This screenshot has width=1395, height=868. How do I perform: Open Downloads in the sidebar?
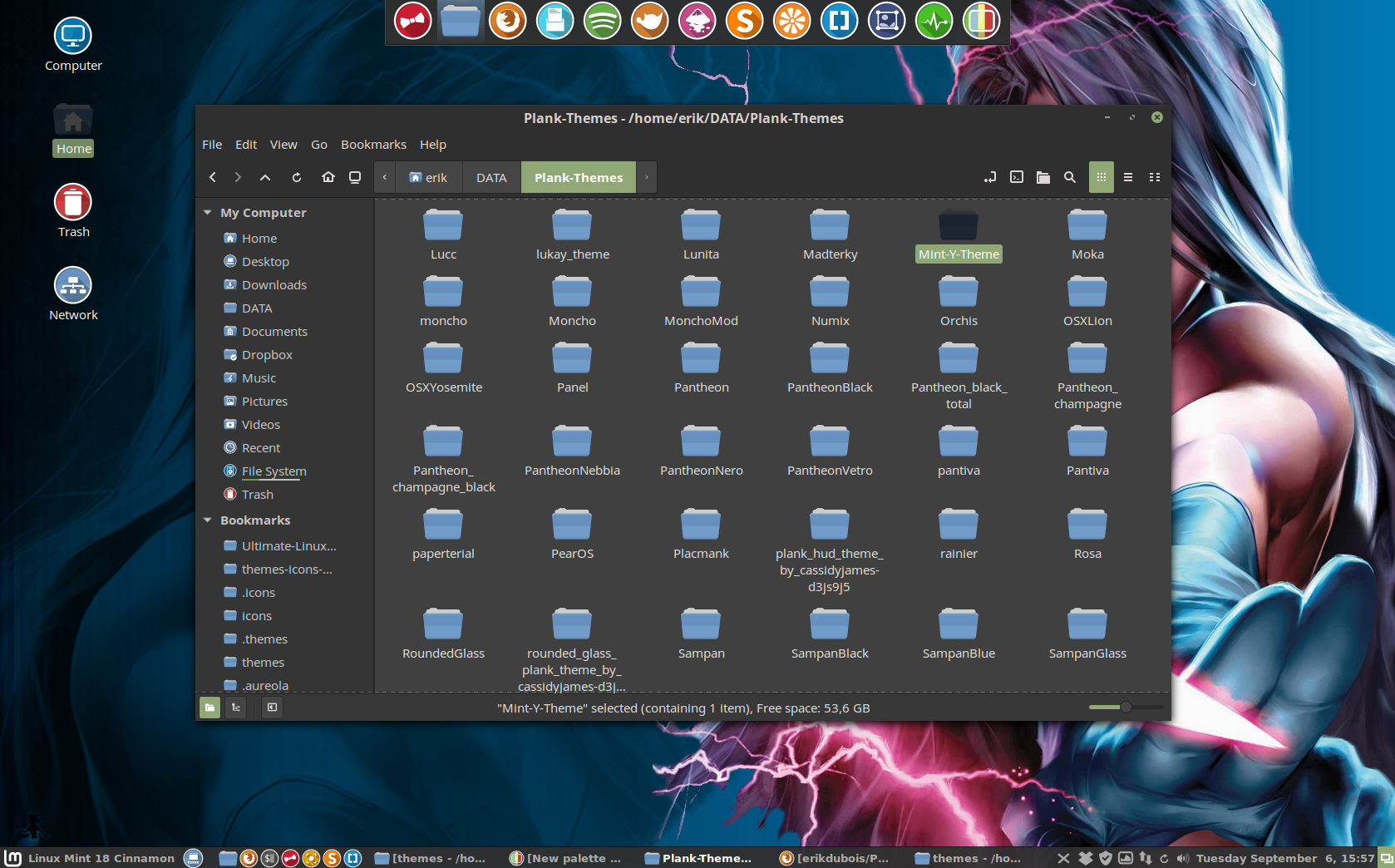274,285
